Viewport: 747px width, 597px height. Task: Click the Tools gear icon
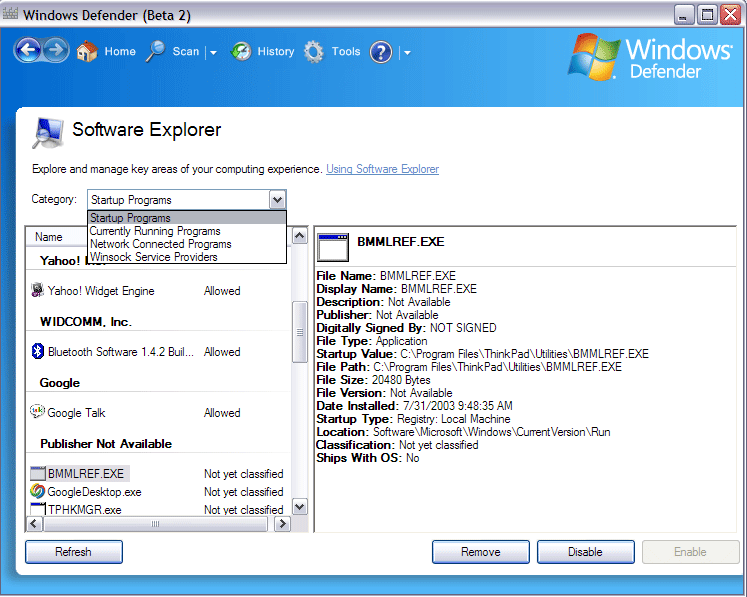tap(313, 51)
